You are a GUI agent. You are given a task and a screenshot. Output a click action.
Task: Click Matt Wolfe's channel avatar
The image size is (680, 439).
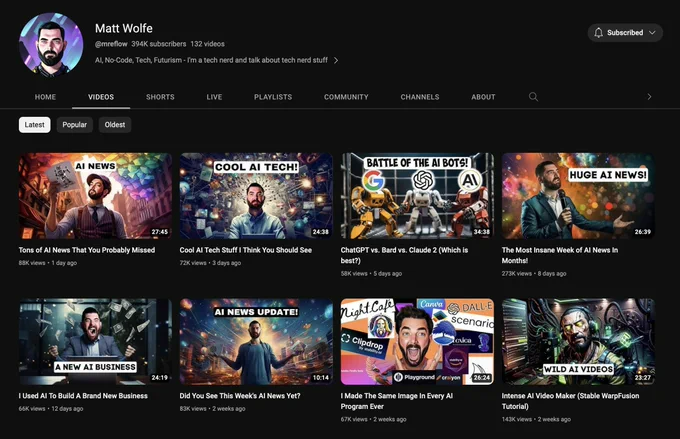click(50, 44)
